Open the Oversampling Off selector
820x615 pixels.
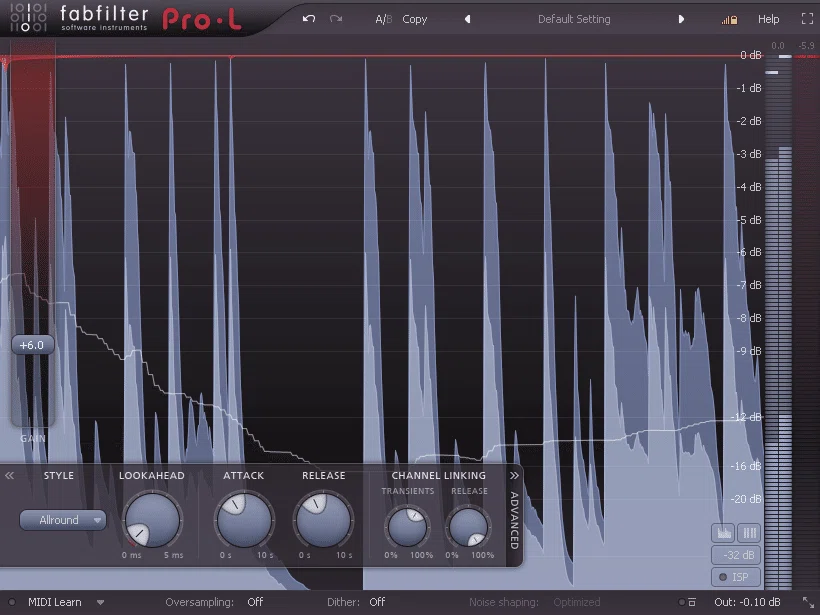tap(255, 602)
